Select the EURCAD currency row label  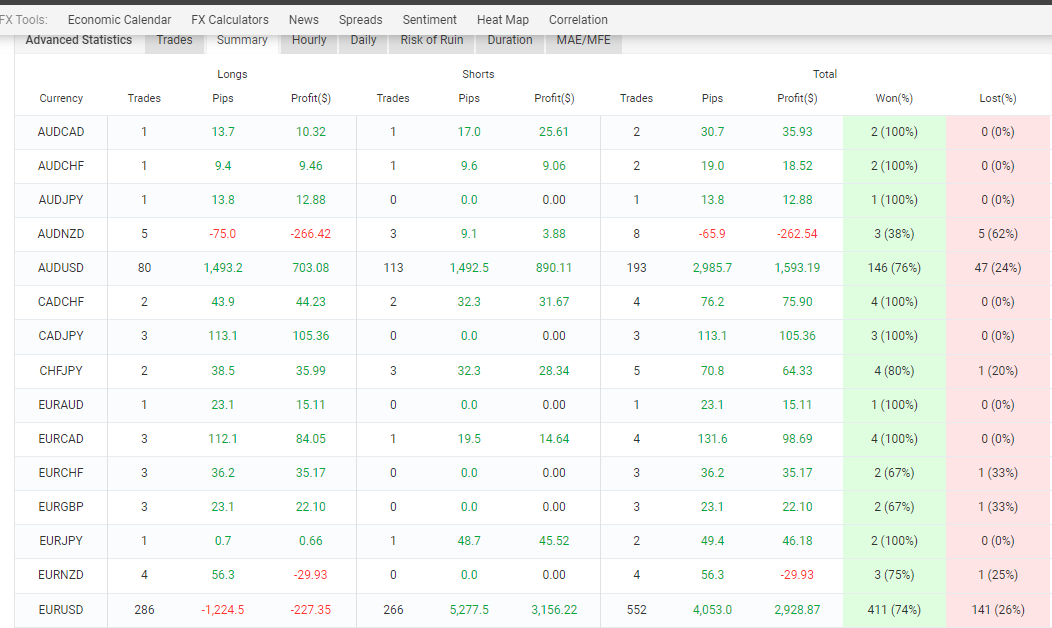tap(61, 439)
